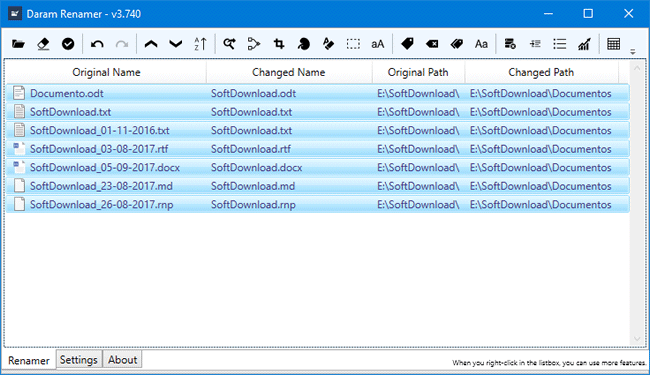This screenshot has height=375, width=650.
Task: Open files with the folder icon
Action: (18, 44)
